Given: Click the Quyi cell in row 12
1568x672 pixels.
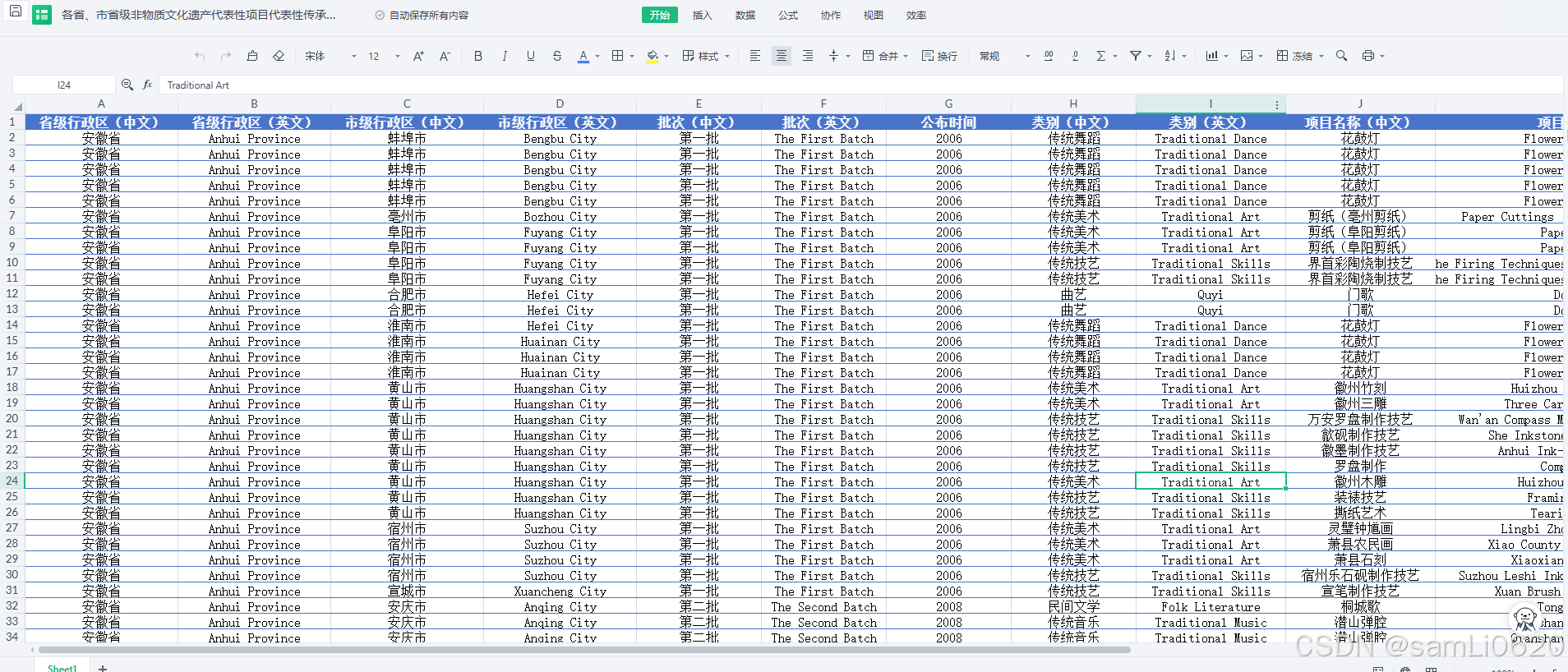Looking at the screenshot, I should [x=1211, y=295].
